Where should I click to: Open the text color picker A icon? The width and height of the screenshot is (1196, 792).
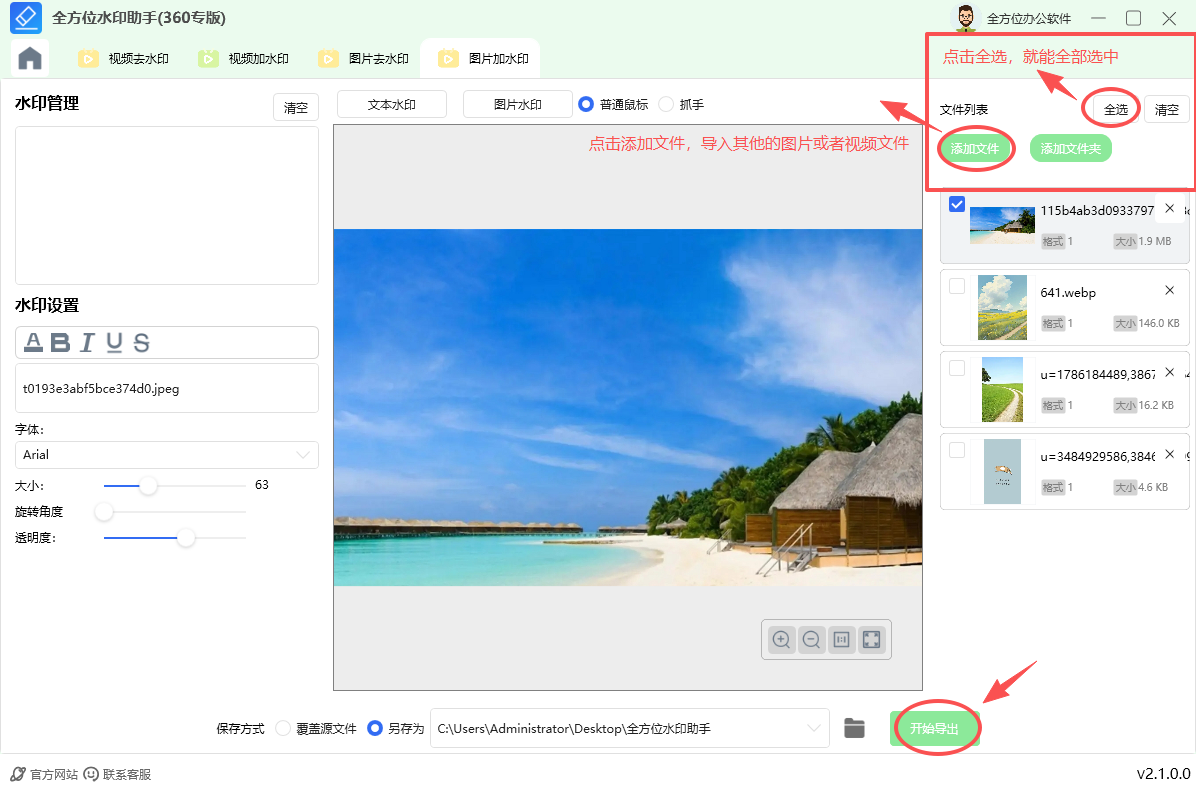click(35, 342)
